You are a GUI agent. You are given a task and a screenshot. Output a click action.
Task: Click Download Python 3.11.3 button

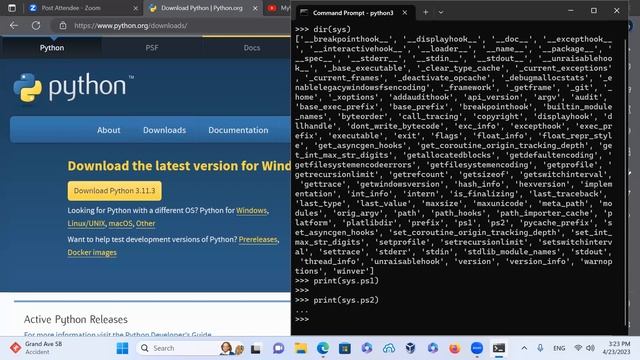(115, 191)
